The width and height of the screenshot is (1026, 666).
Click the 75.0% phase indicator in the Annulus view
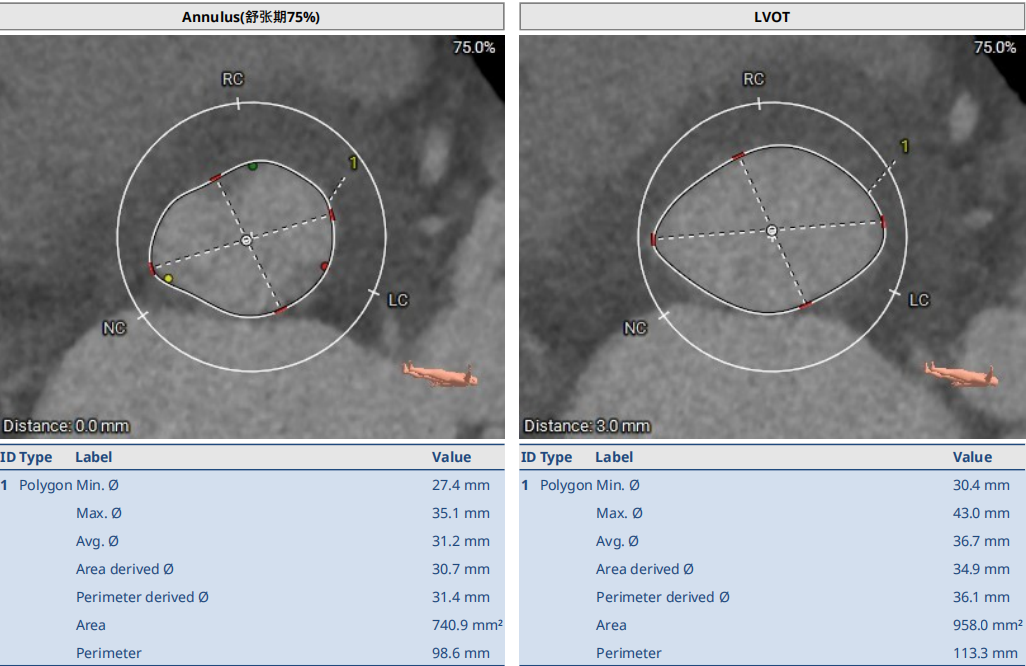tap(474, 47)
